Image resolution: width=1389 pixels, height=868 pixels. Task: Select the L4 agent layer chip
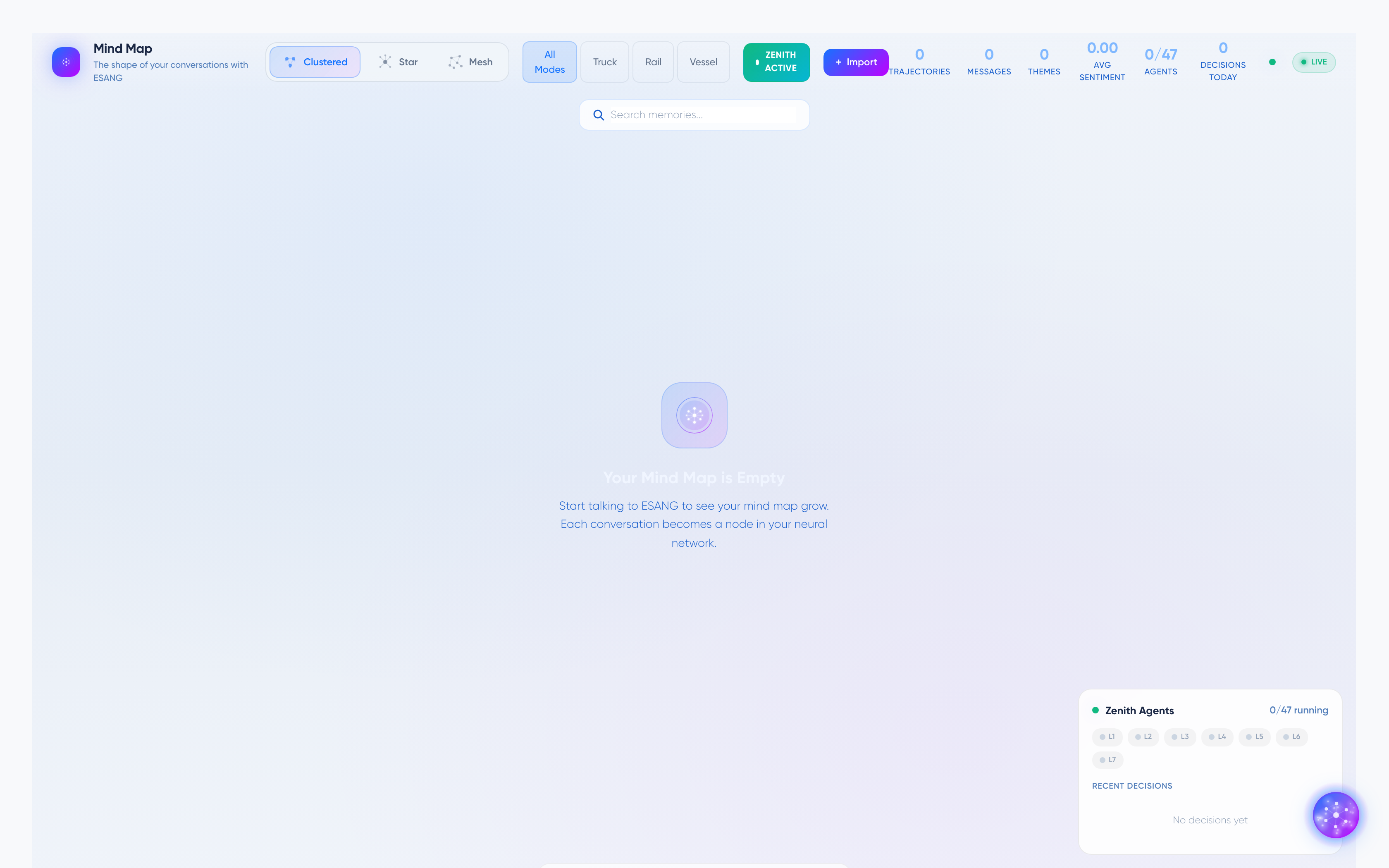click(x=1217, y=737)
